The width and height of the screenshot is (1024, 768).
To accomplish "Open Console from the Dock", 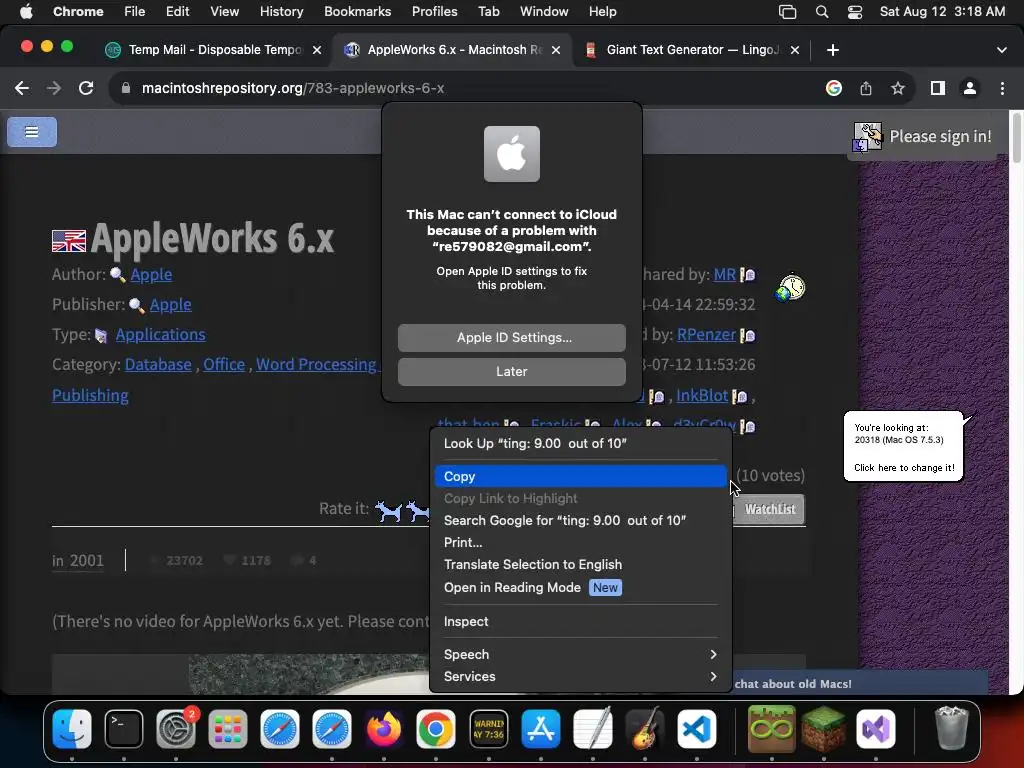I will point(488,729).
